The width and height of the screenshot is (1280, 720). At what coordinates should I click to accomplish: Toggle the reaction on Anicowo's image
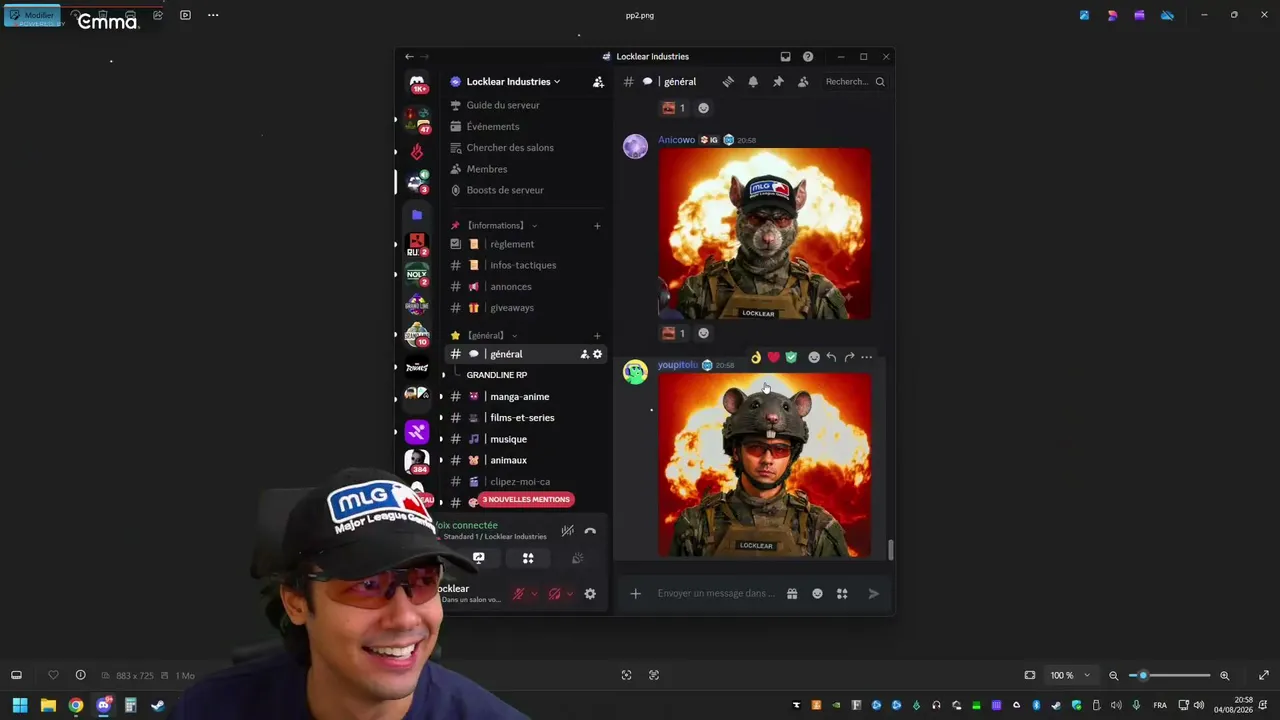click(x=675, y=333)
